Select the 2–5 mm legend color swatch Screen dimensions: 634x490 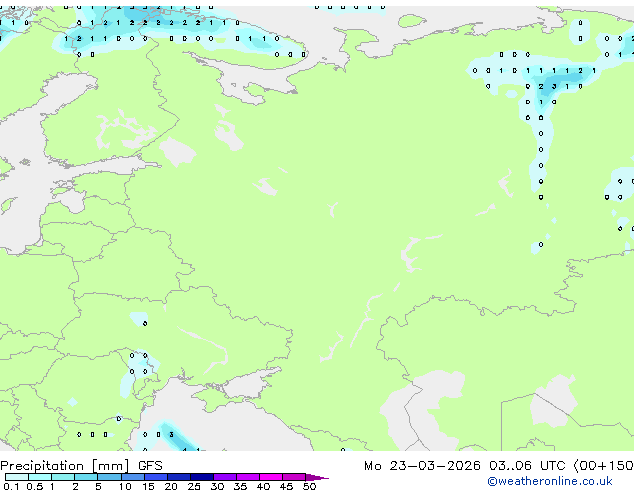86,477
